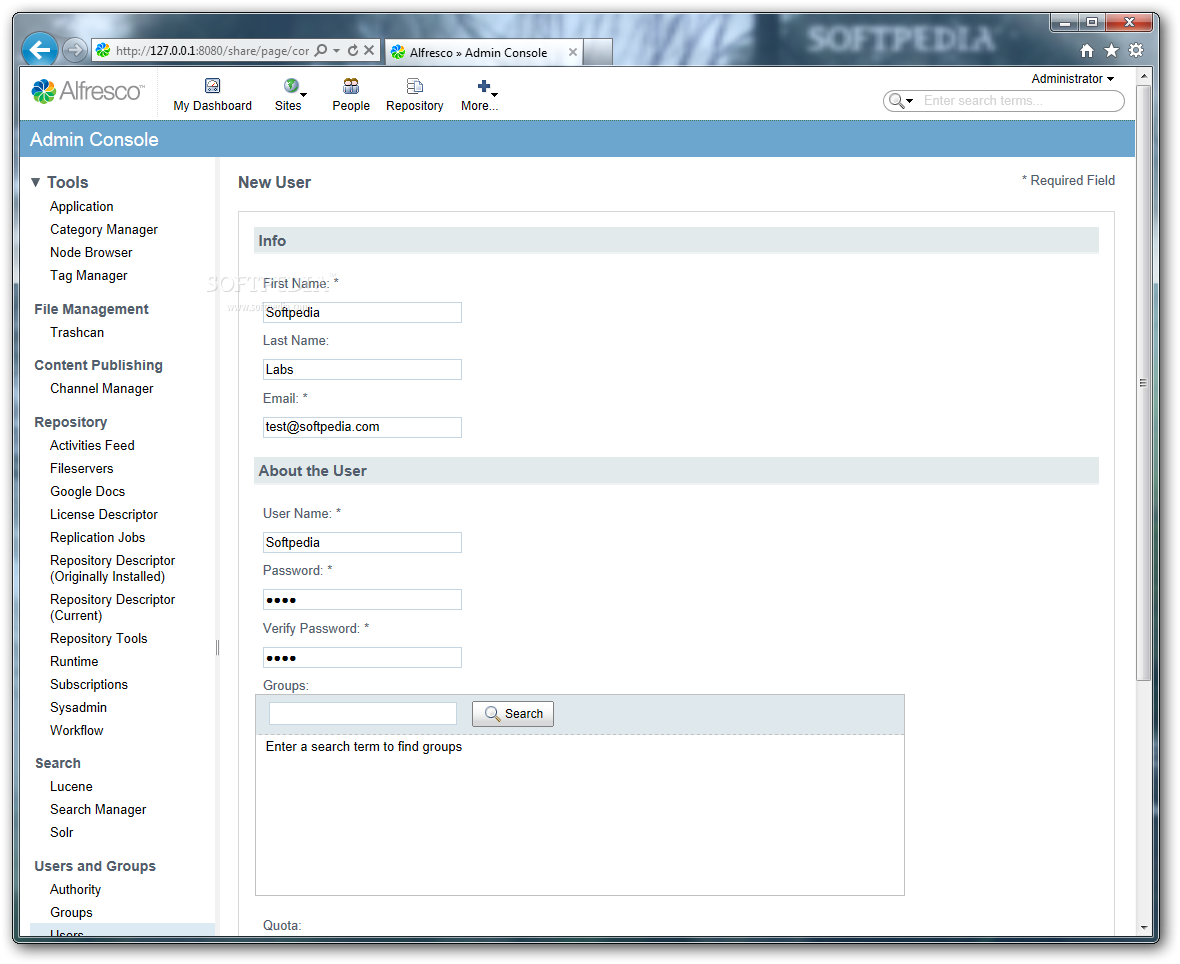Open Category Manager link
Viewport: 1180px width, 964px height.
coord(104,230)
